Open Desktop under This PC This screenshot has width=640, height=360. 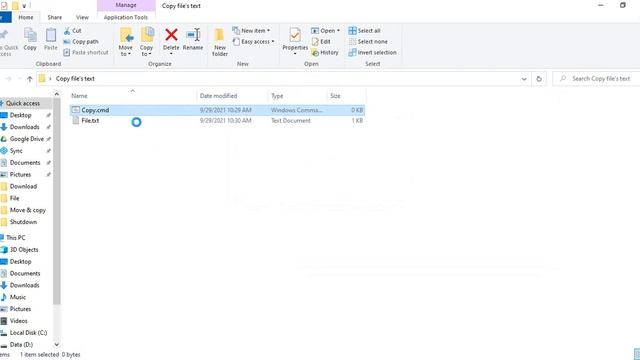point(20,262)
